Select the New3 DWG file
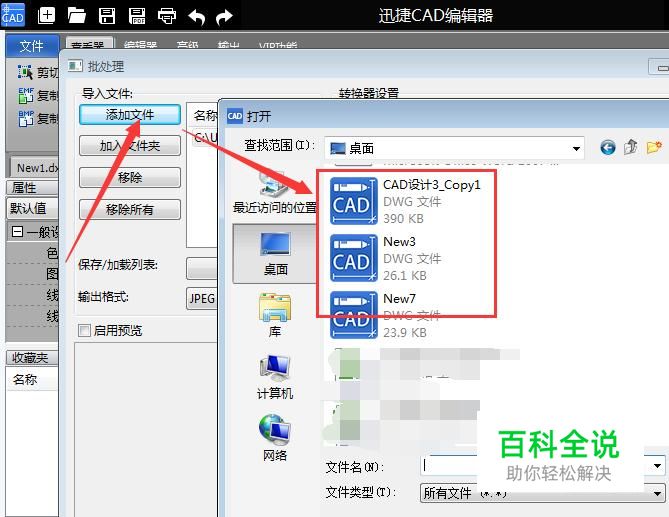 386,258
